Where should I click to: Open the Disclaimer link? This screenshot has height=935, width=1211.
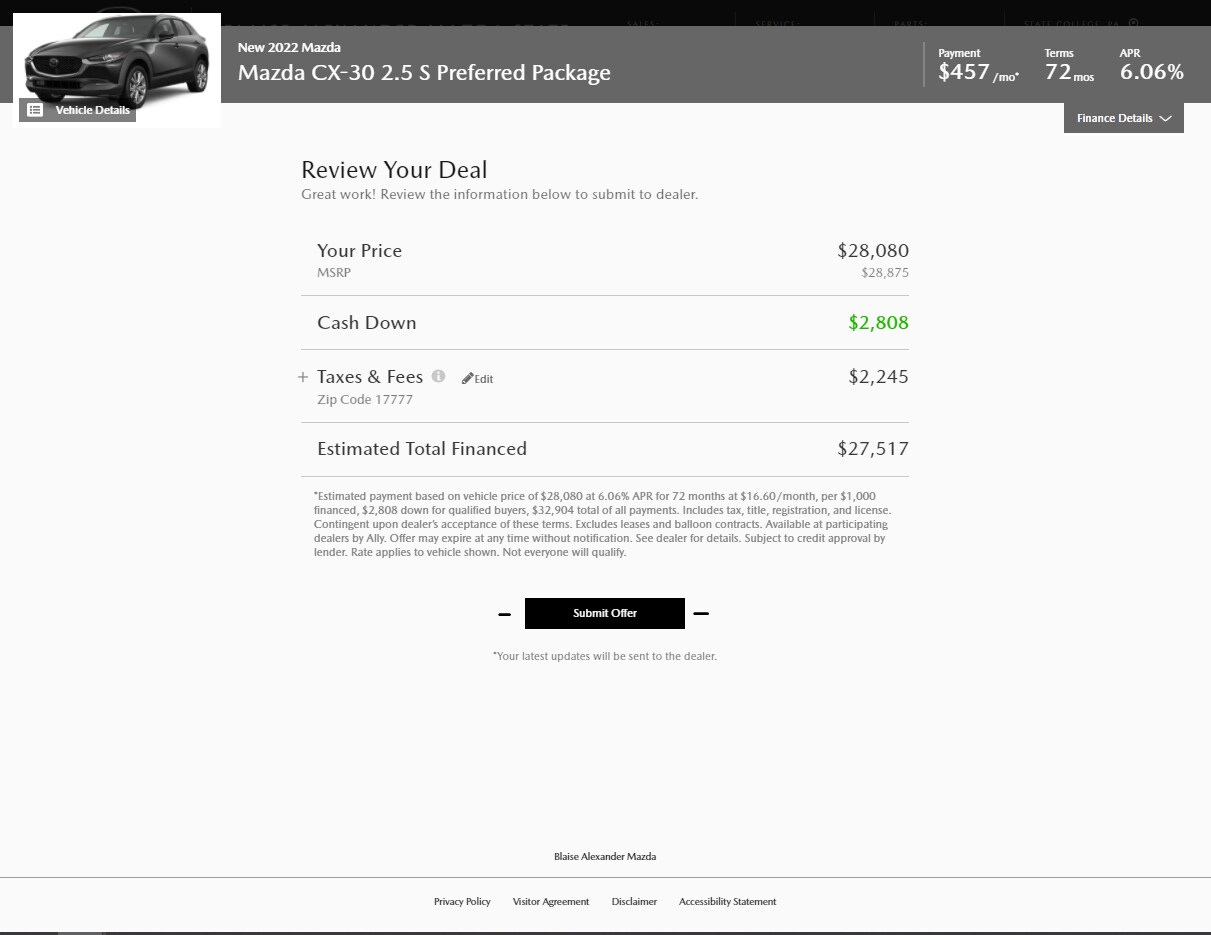(x=634, y=901)
